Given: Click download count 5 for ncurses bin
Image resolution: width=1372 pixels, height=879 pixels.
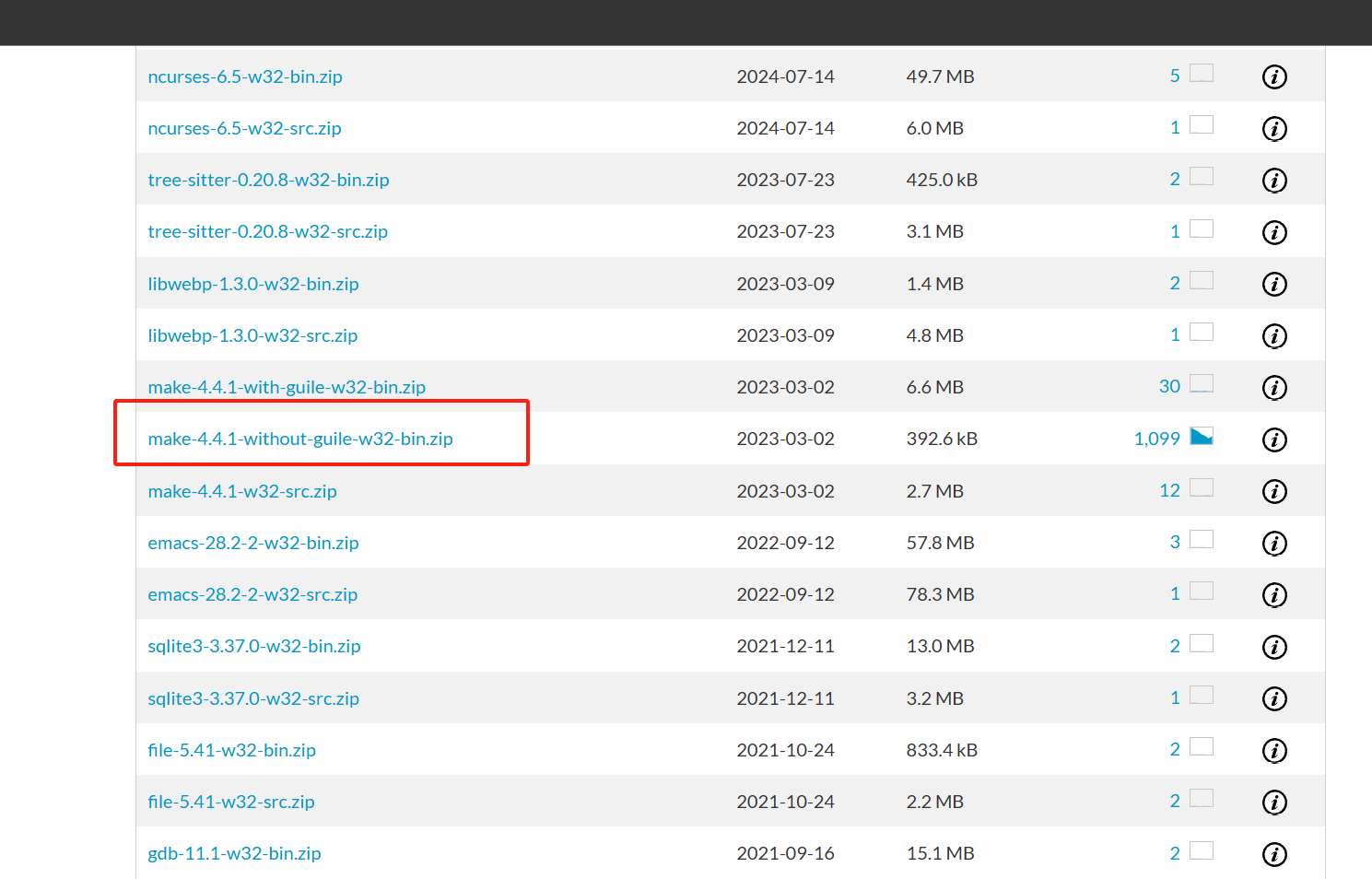Looking at the screenshot, I should [x=1175, y=76].
